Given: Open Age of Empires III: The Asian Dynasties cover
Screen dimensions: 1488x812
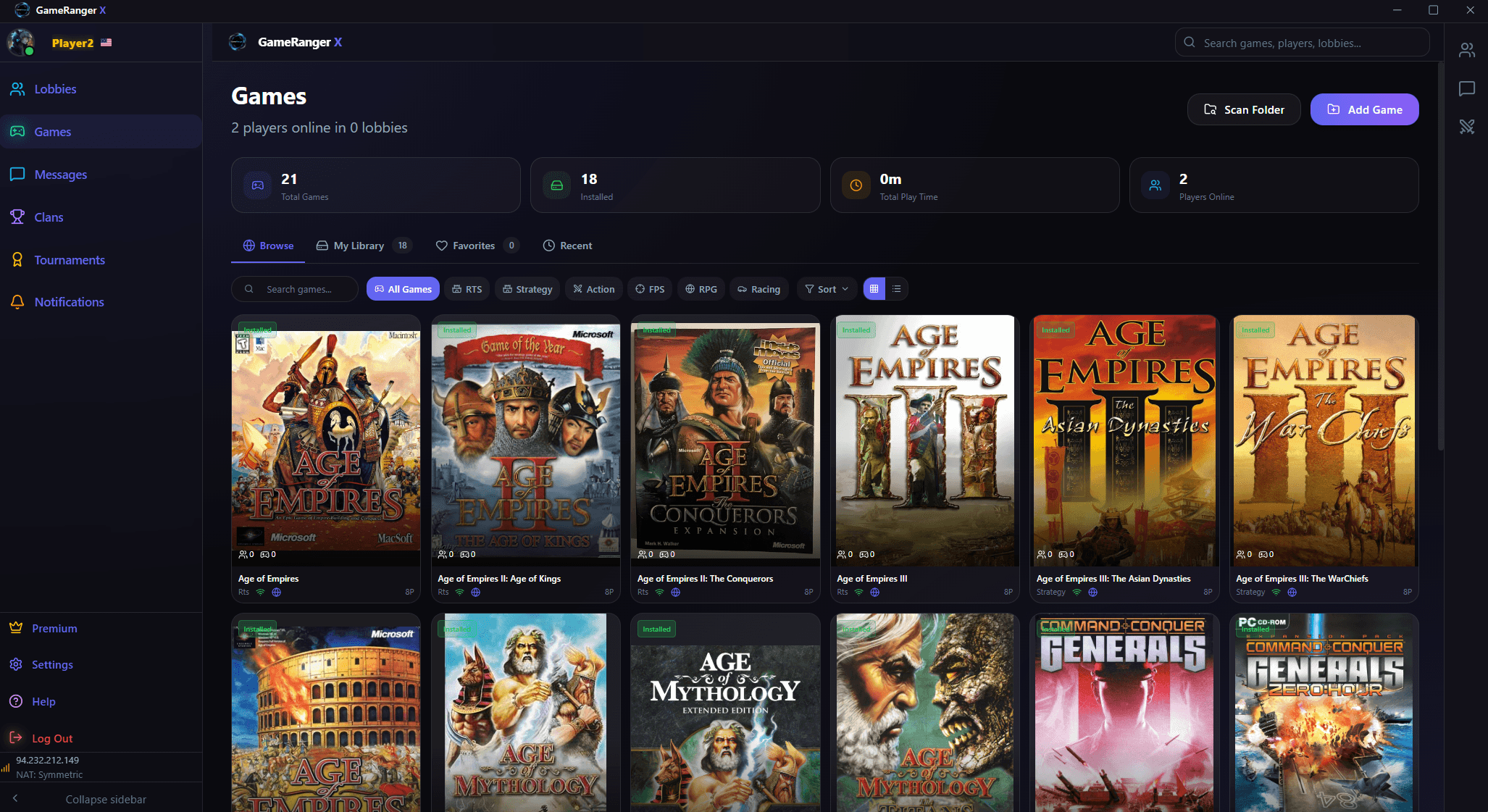Looking at the screenshot, I should point(1124,440).
